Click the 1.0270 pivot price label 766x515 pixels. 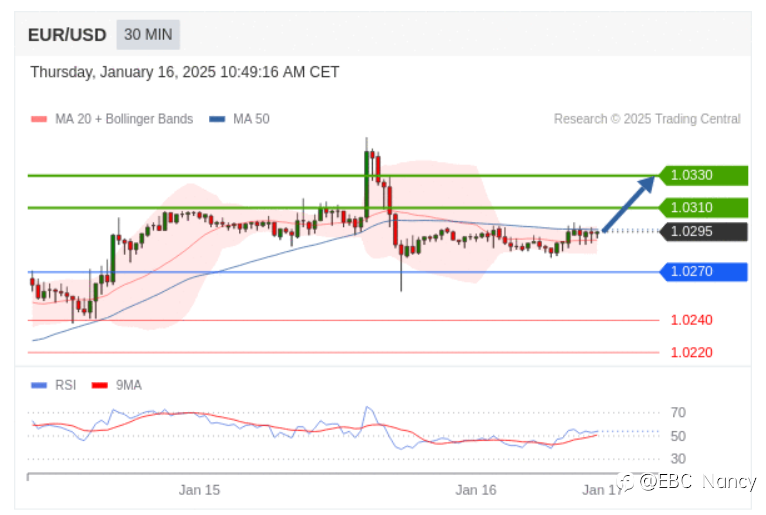[703, 272]
